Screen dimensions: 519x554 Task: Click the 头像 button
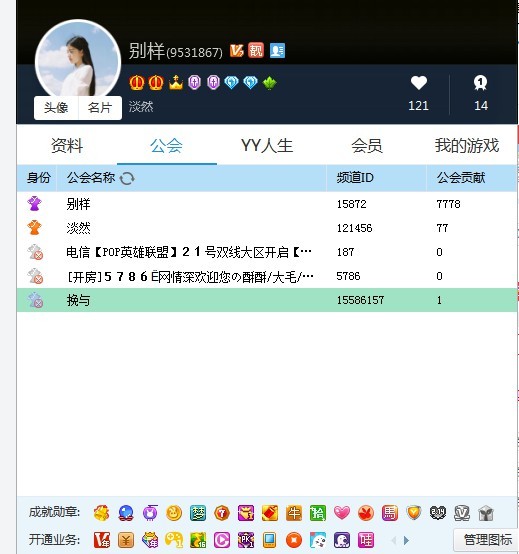(x=56, y=107)
